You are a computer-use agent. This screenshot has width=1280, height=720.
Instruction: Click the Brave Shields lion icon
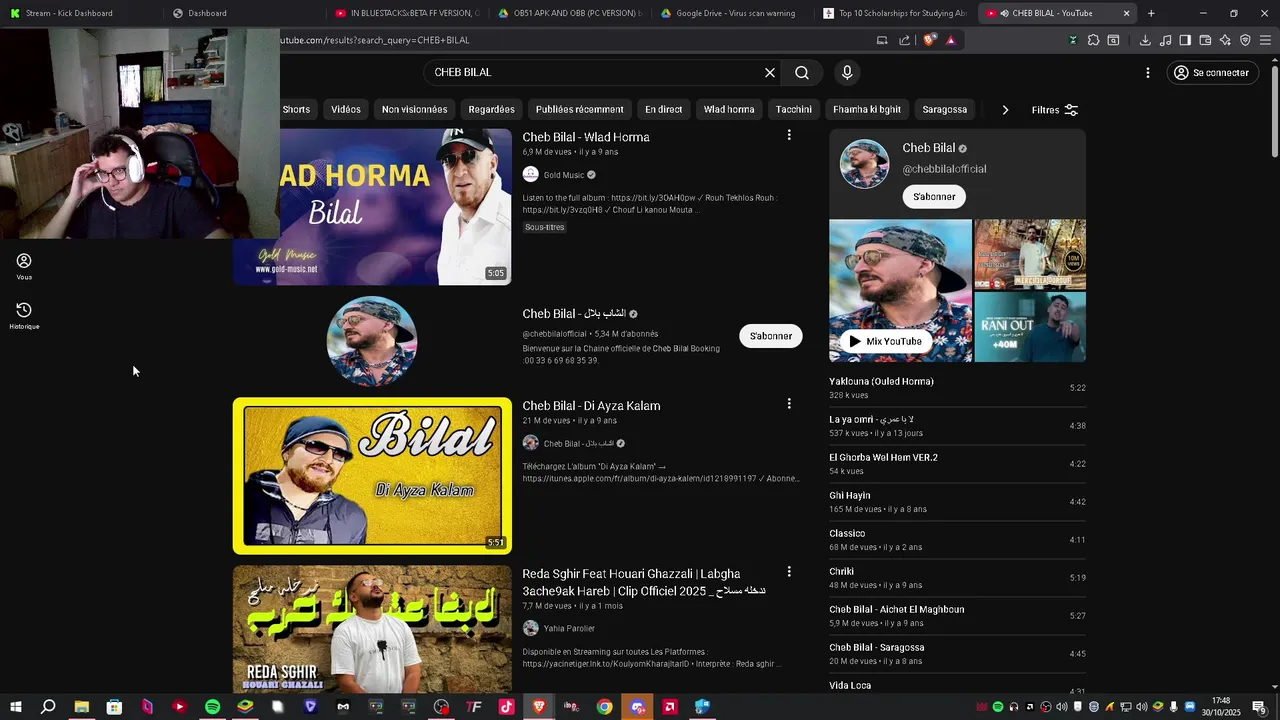(x=930, y=40)
